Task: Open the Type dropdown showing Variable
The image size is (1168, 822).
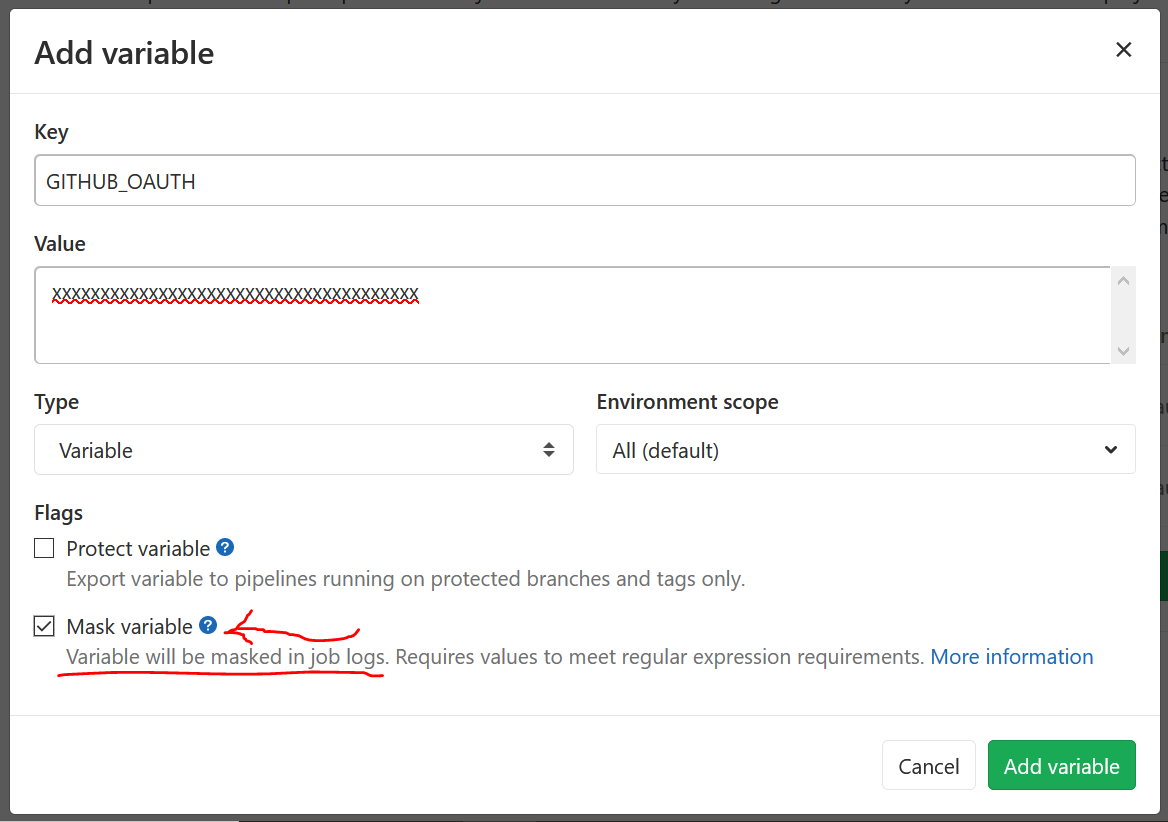Action: [303, 450]
